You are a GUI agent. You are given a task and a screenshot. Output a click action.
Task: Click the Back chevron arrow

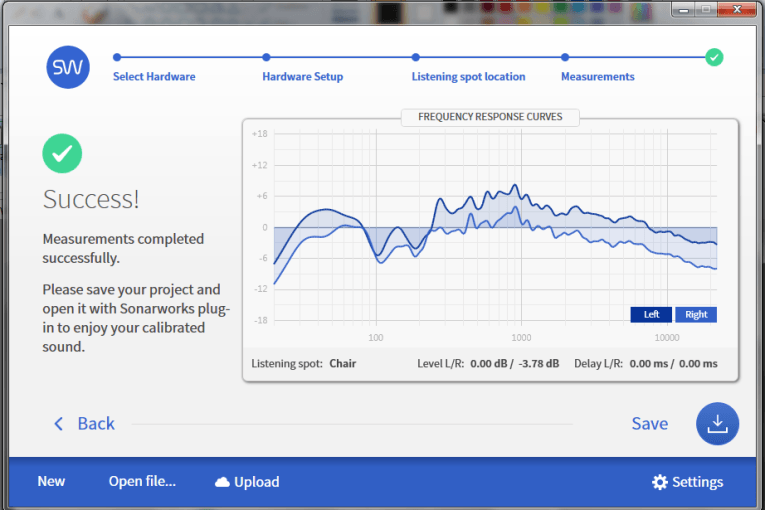[x=59, y=424]
